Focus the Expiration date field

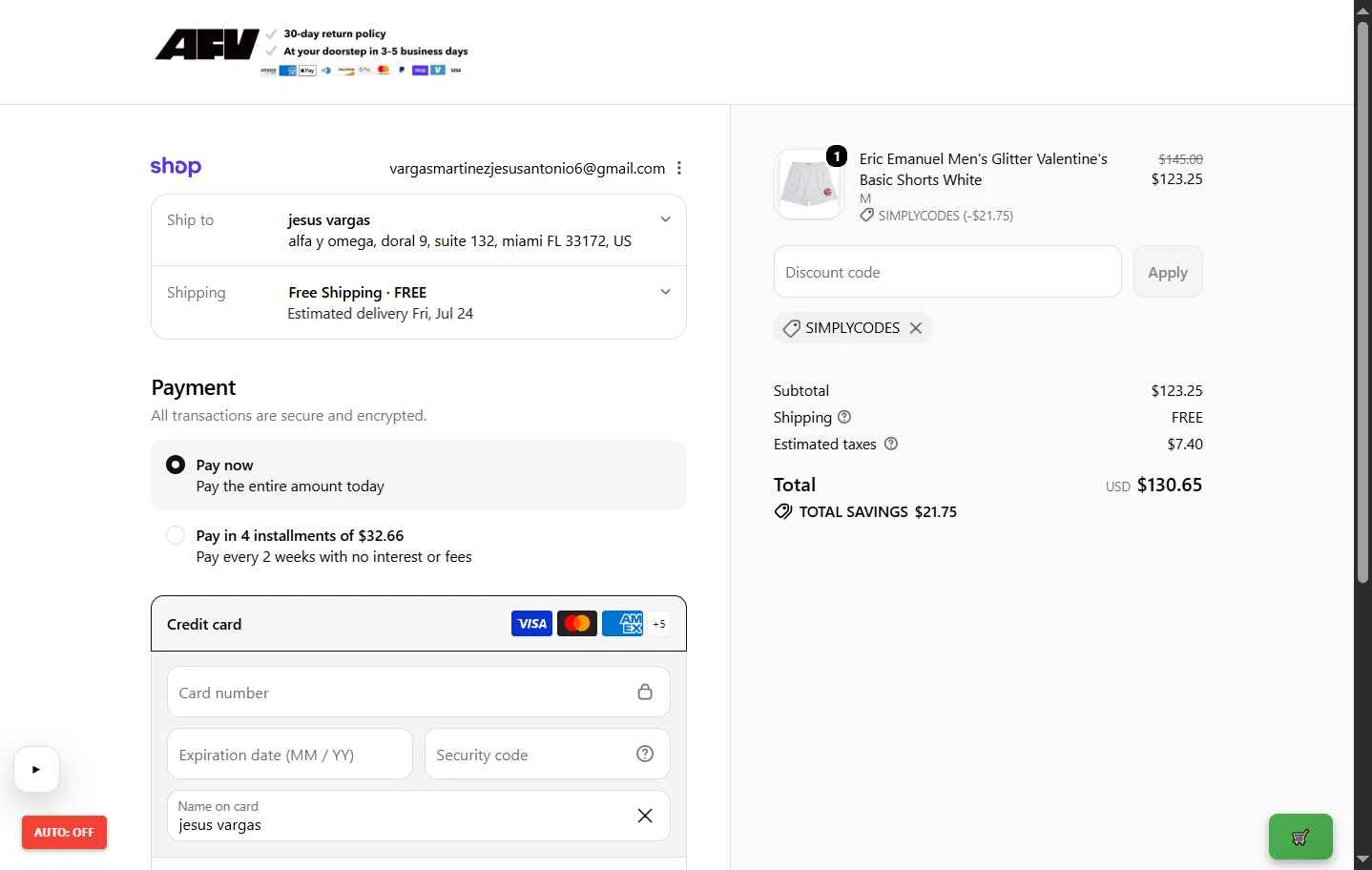(x=290, y=754)
